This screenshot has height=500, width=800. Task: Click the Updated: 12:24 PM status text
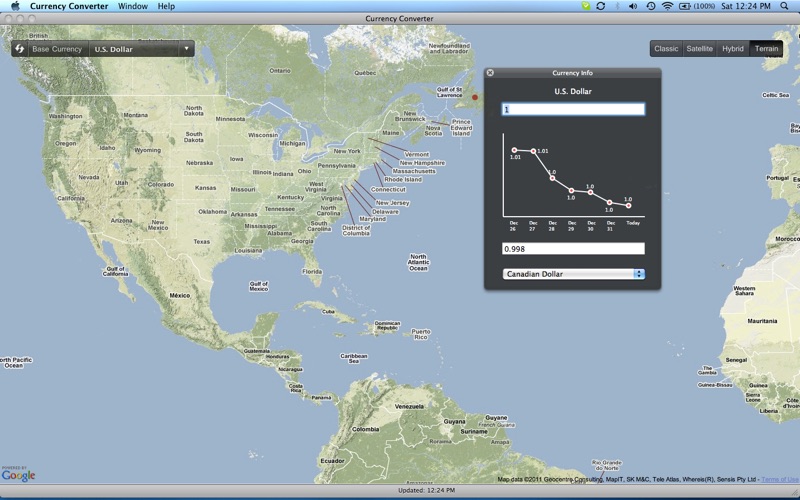[x=427, y=490]
